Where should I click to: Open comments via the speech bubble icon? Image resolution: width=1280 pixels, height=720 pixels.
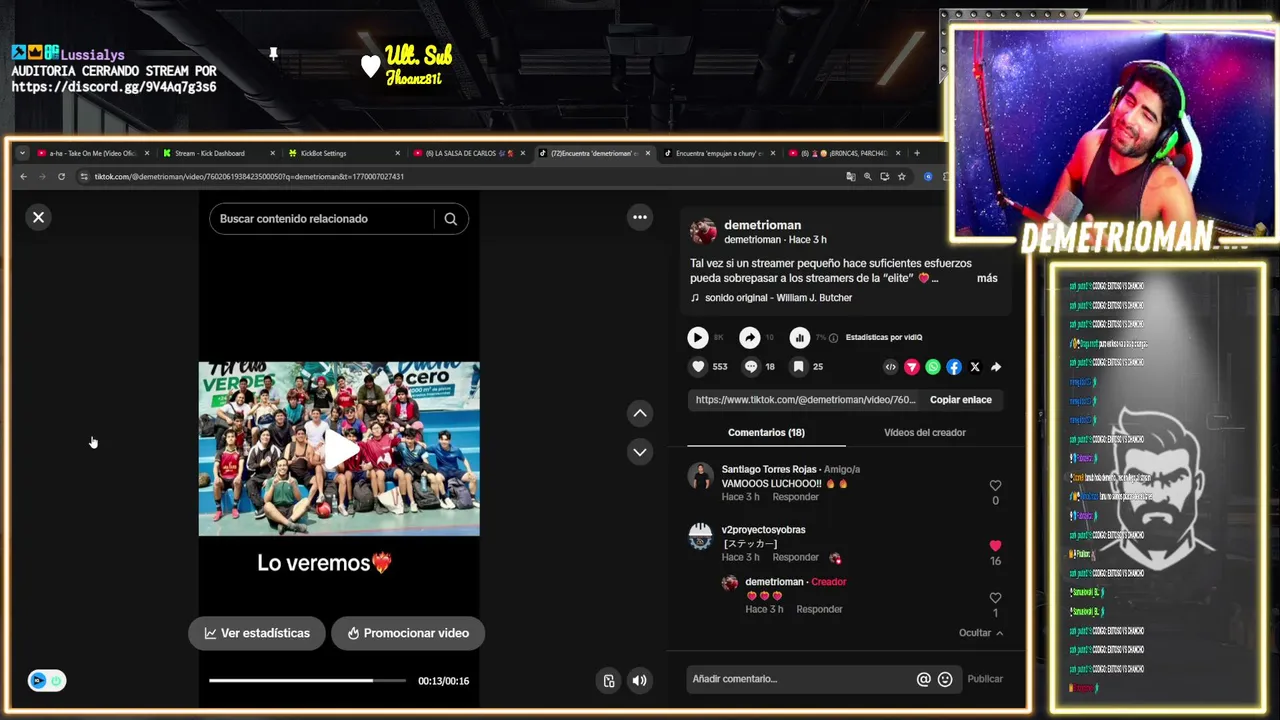click(751, 367)
